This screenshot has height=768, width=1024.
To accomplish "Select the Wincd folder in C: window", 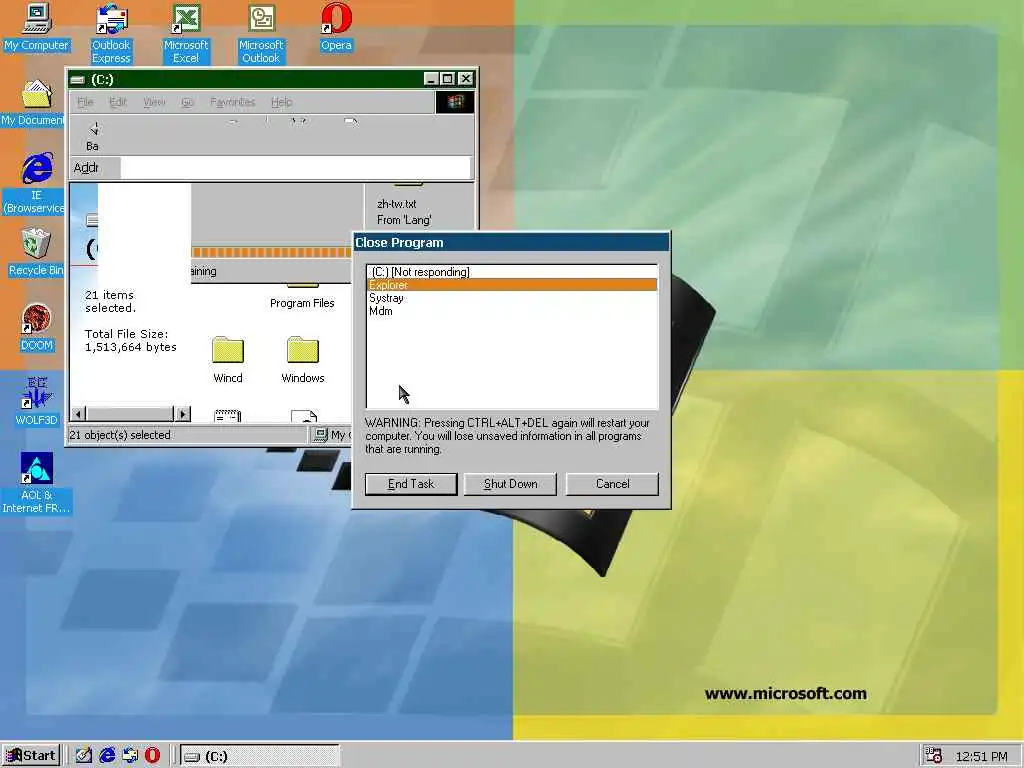I will pyautogui.click(x=227, y=359).
